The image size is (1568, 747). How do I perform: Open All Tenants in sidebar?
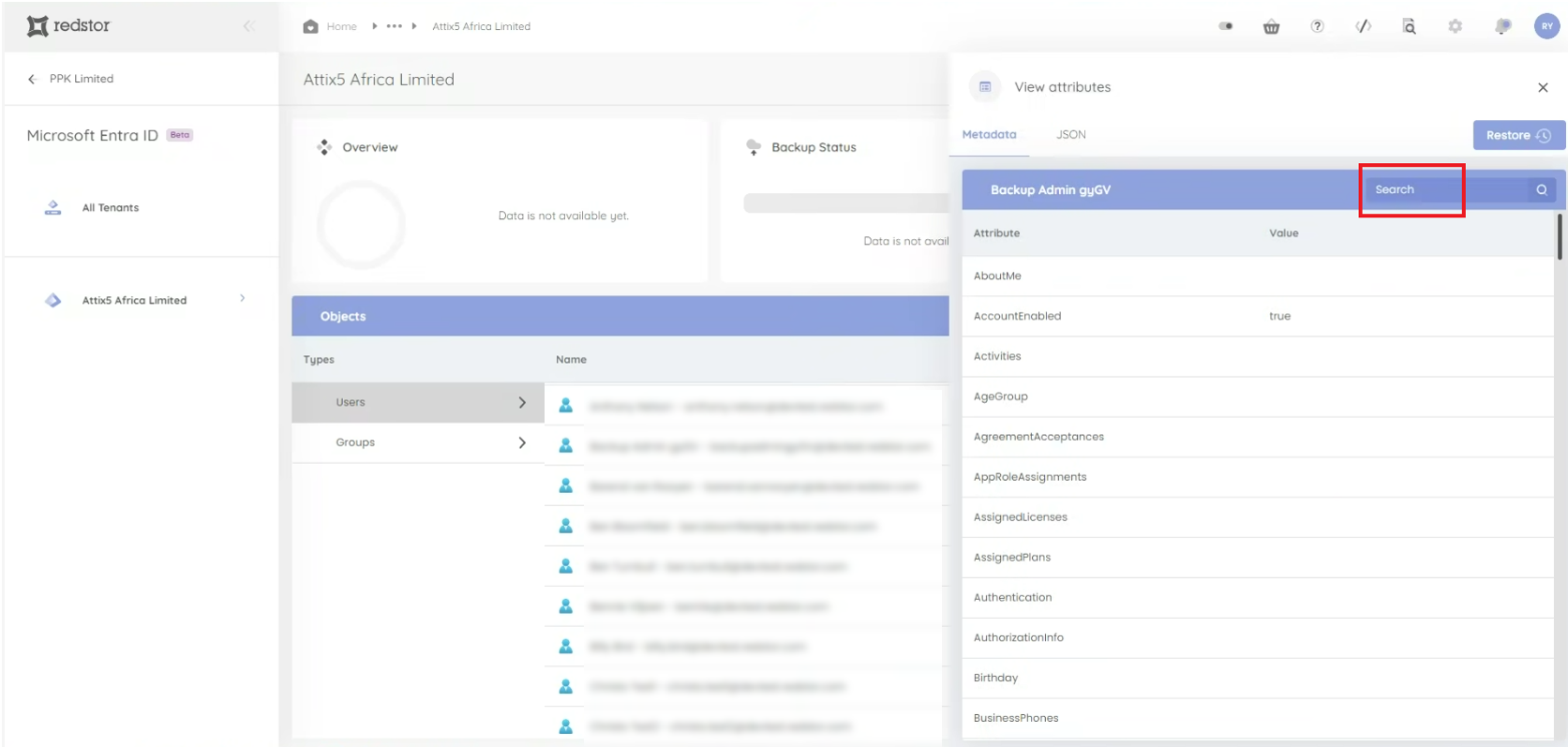[111, 207]
